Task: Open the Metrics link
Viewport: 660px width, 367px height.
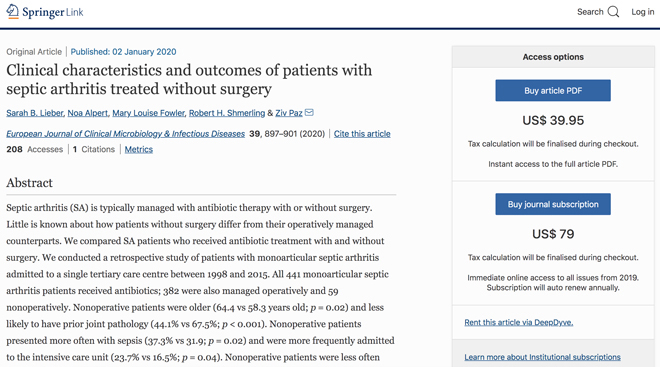Action: pyautogui.click(x=138, y=149)
